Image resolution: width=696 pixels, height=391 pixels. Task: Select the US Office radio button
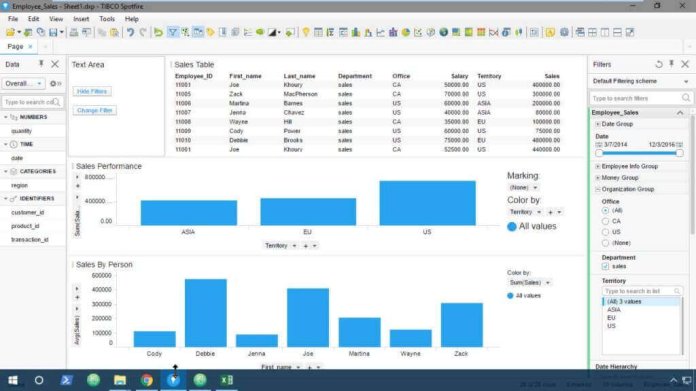[605, 232]
